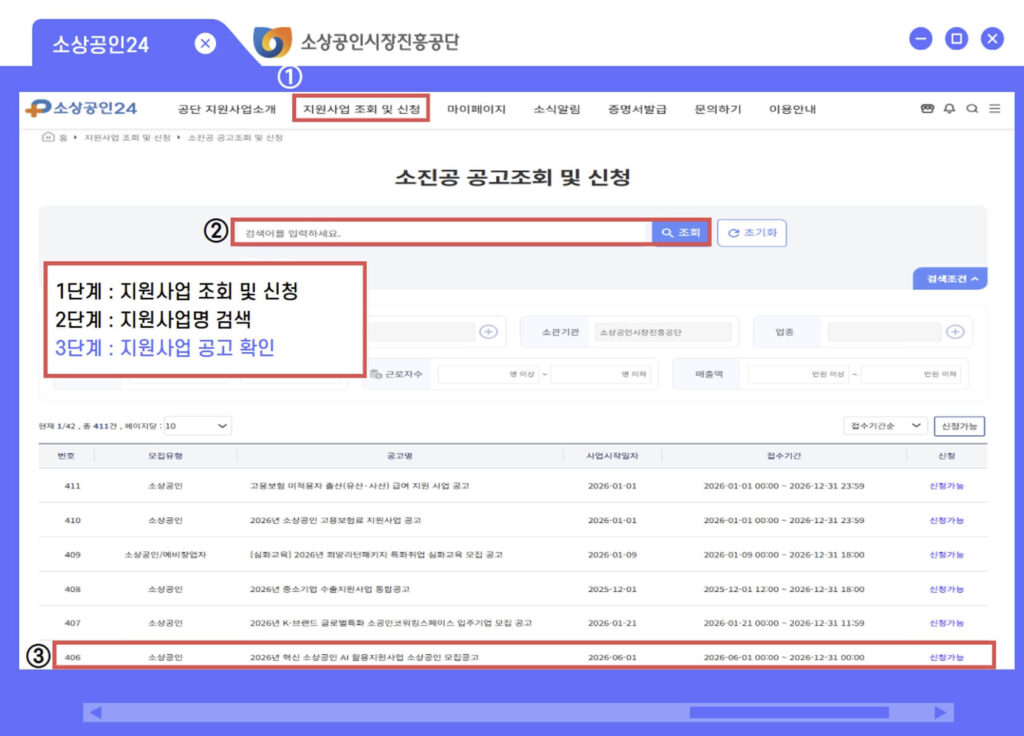This screenshot has height=736, width=1024.
Task: Open the 마이페이지 menu
Action: point(476,109)
